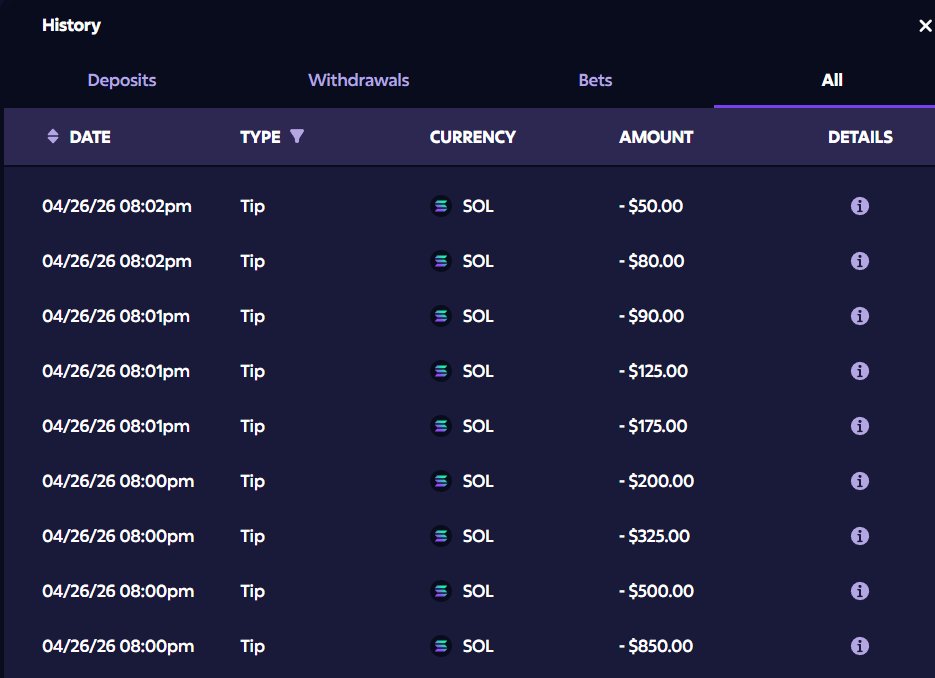Close the History dialog
935x678 pixels.
click(x=924, y=25)
